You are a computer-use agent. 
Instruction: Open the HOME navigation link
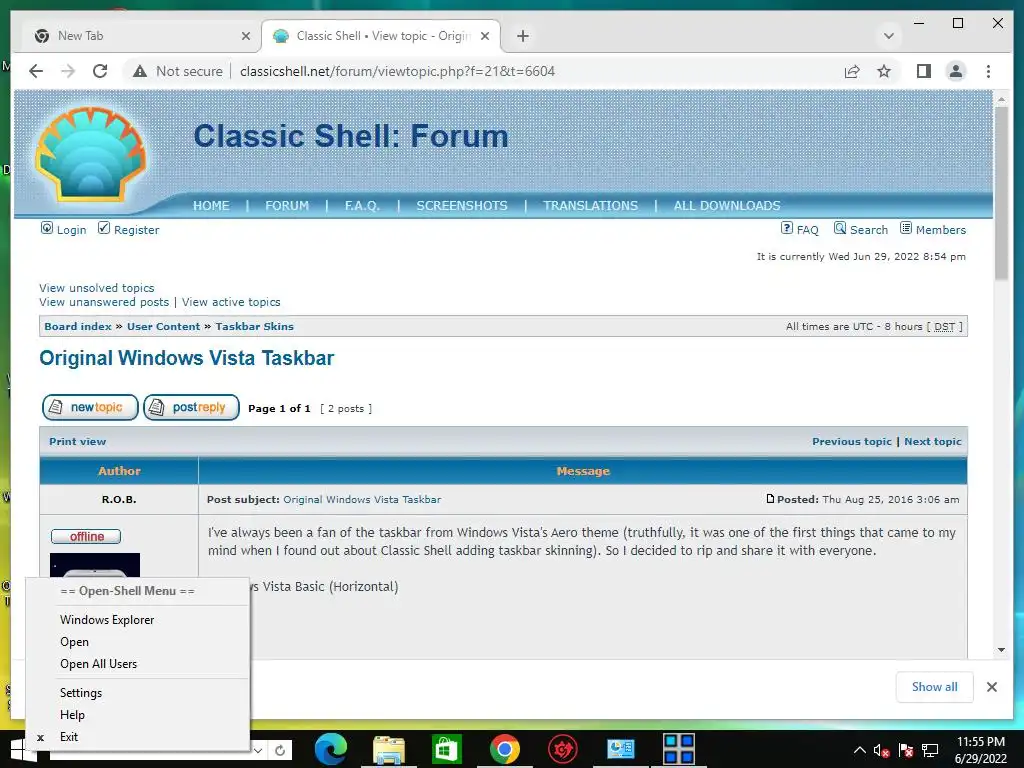tap(211, 206)
